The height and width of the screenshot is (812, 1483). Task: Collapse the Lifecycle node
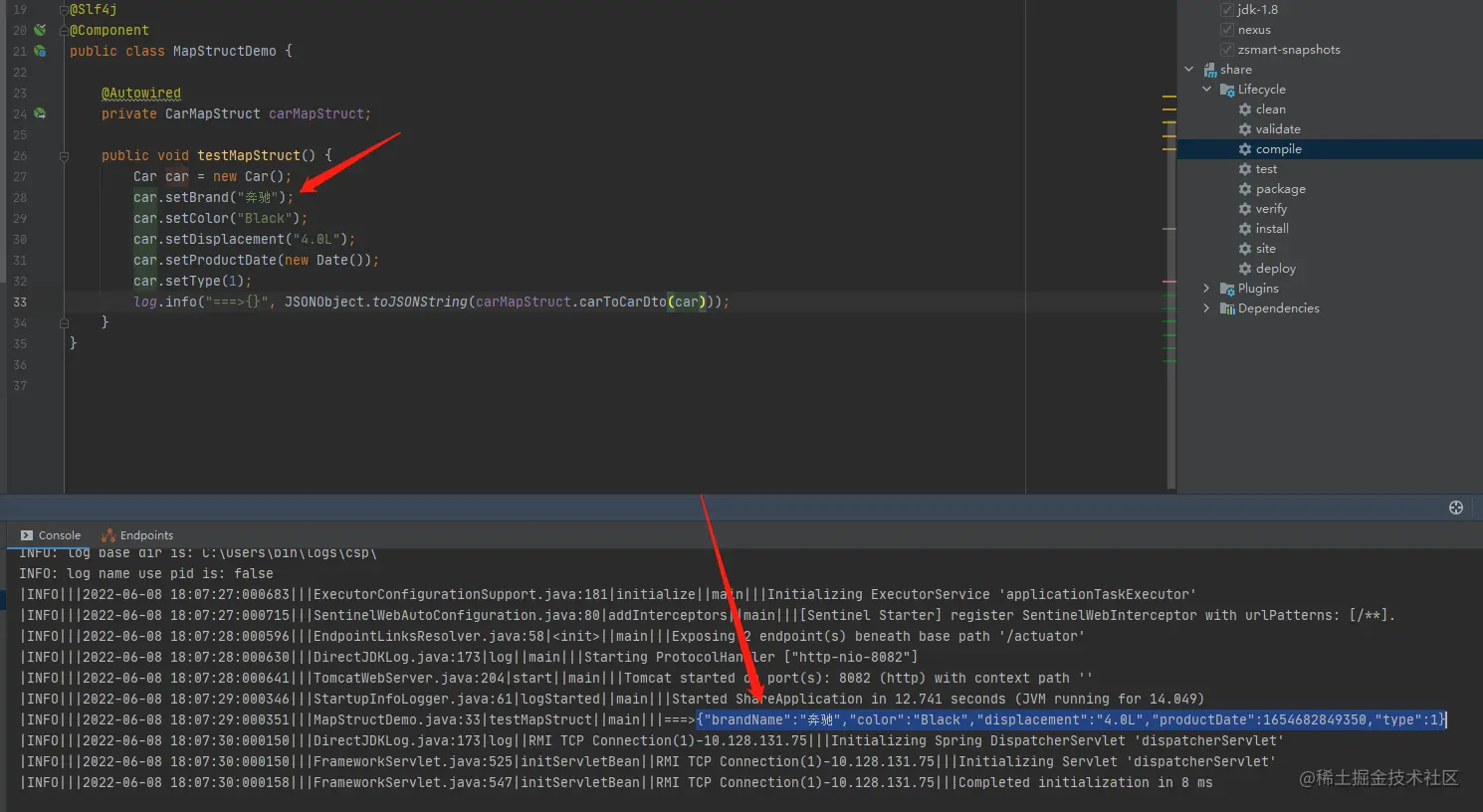point(1207,90)
